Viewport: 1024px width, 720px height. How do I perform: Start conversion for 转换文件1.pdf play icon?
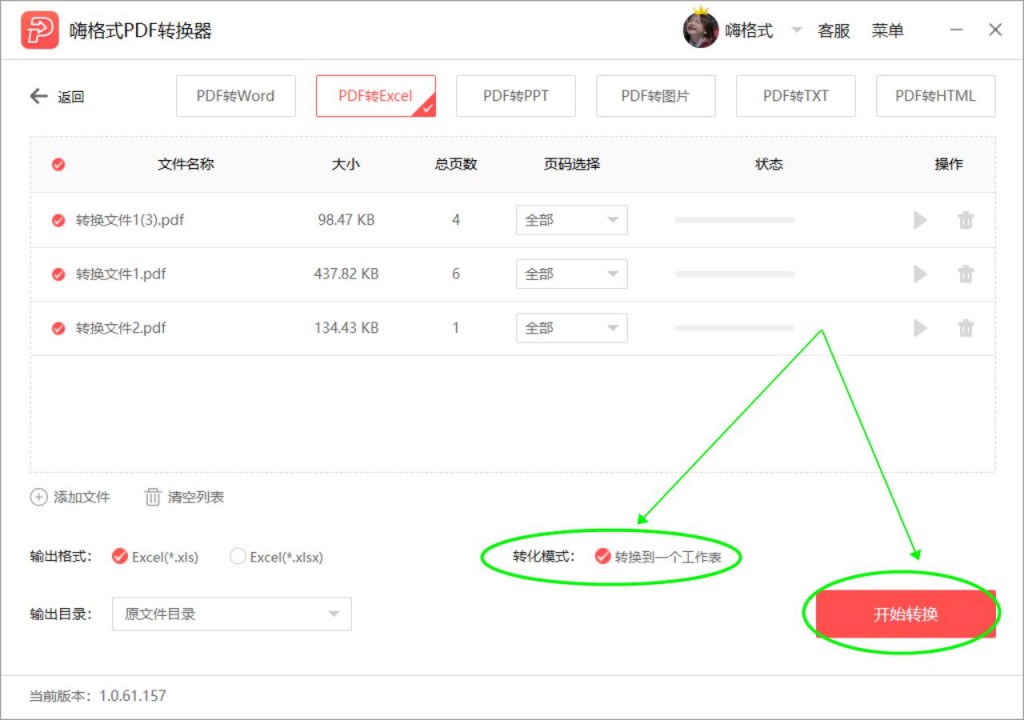point(920,274)
